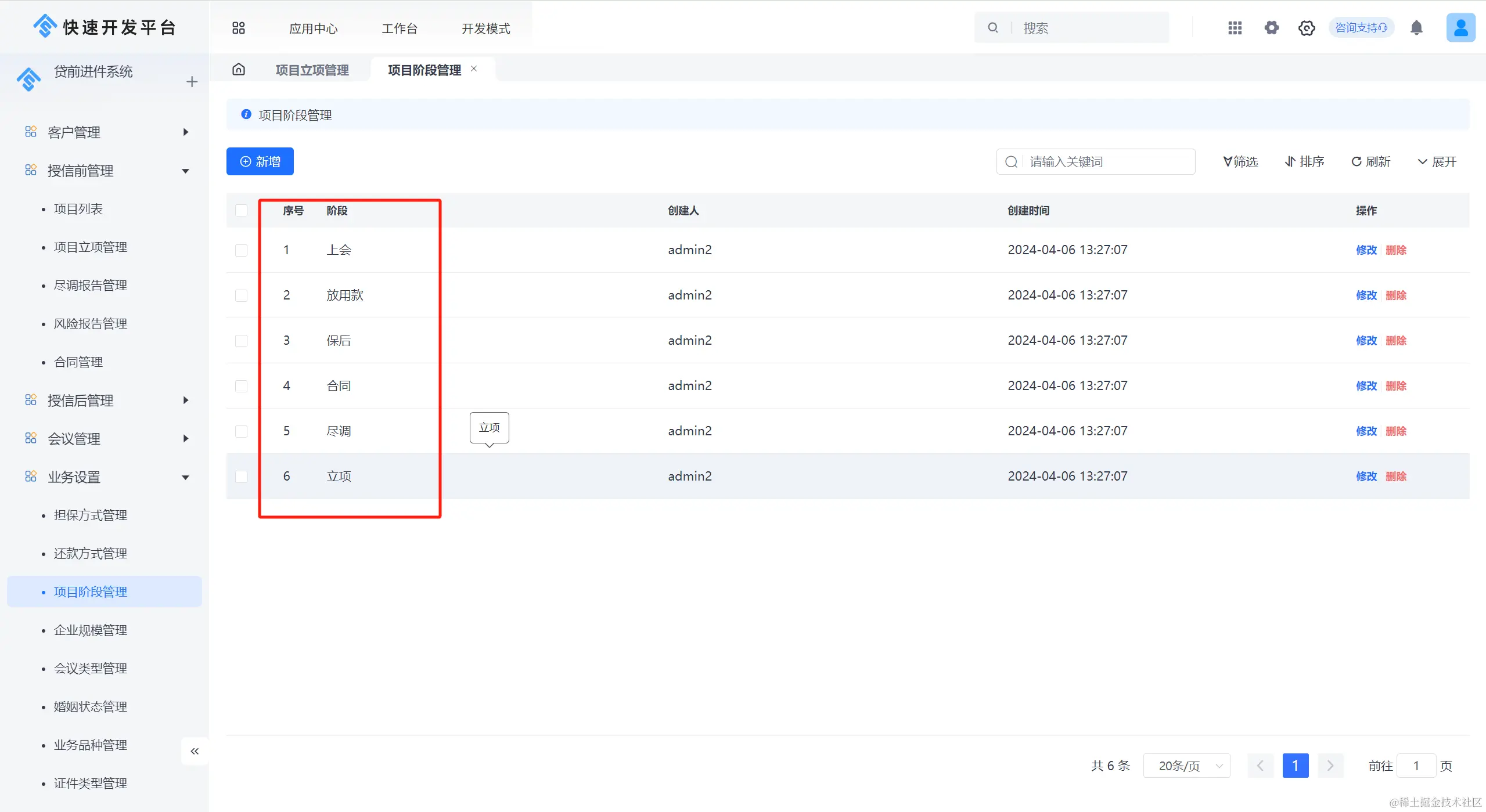This screenshot has width=1486, height=812.
Task: Click the home icon in tab bar
Action: point(239,70)
